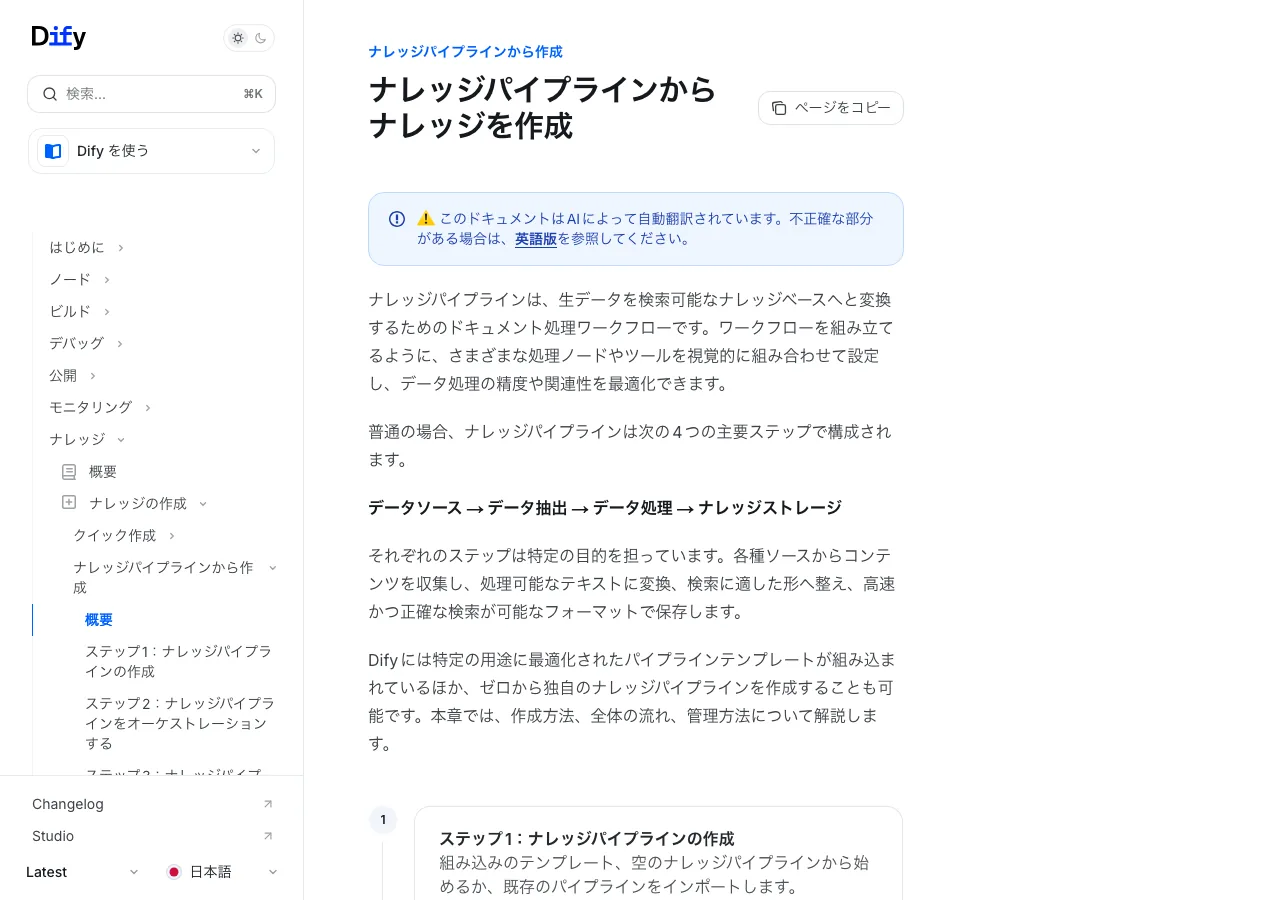The height and width of the screenshot is (900, 1280).
Task: Open the 日本語 language dropdown
Action: [222, 872]
